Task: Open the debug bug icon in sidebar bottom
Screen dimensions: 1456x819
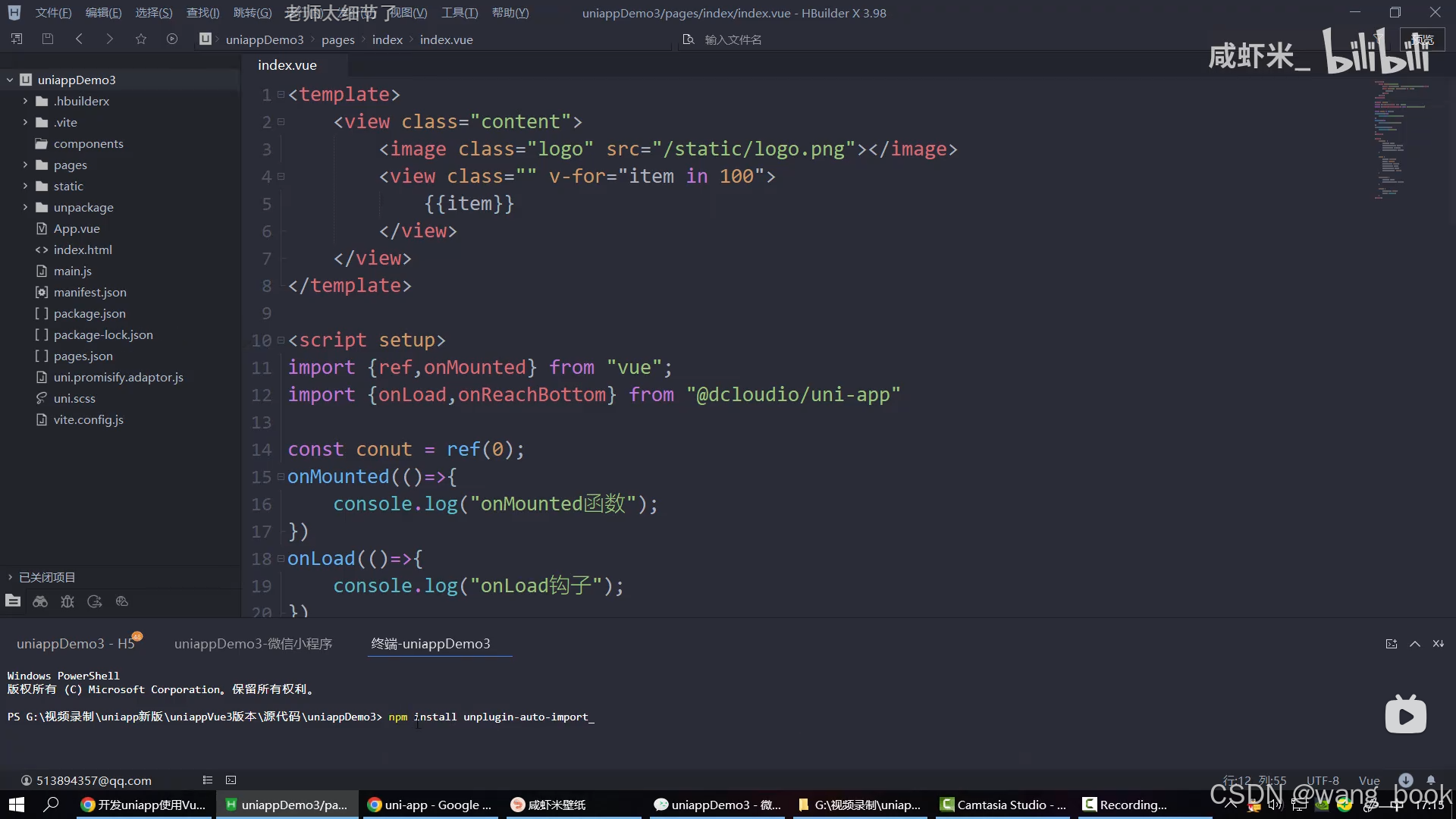Action: click(67, 601)
